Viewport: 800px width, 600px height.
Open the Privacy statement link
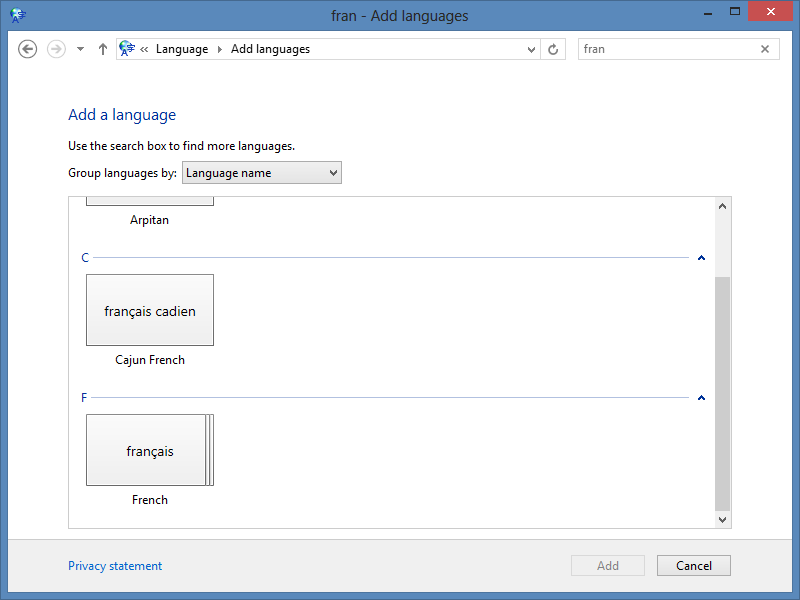[x=115, y=566]
